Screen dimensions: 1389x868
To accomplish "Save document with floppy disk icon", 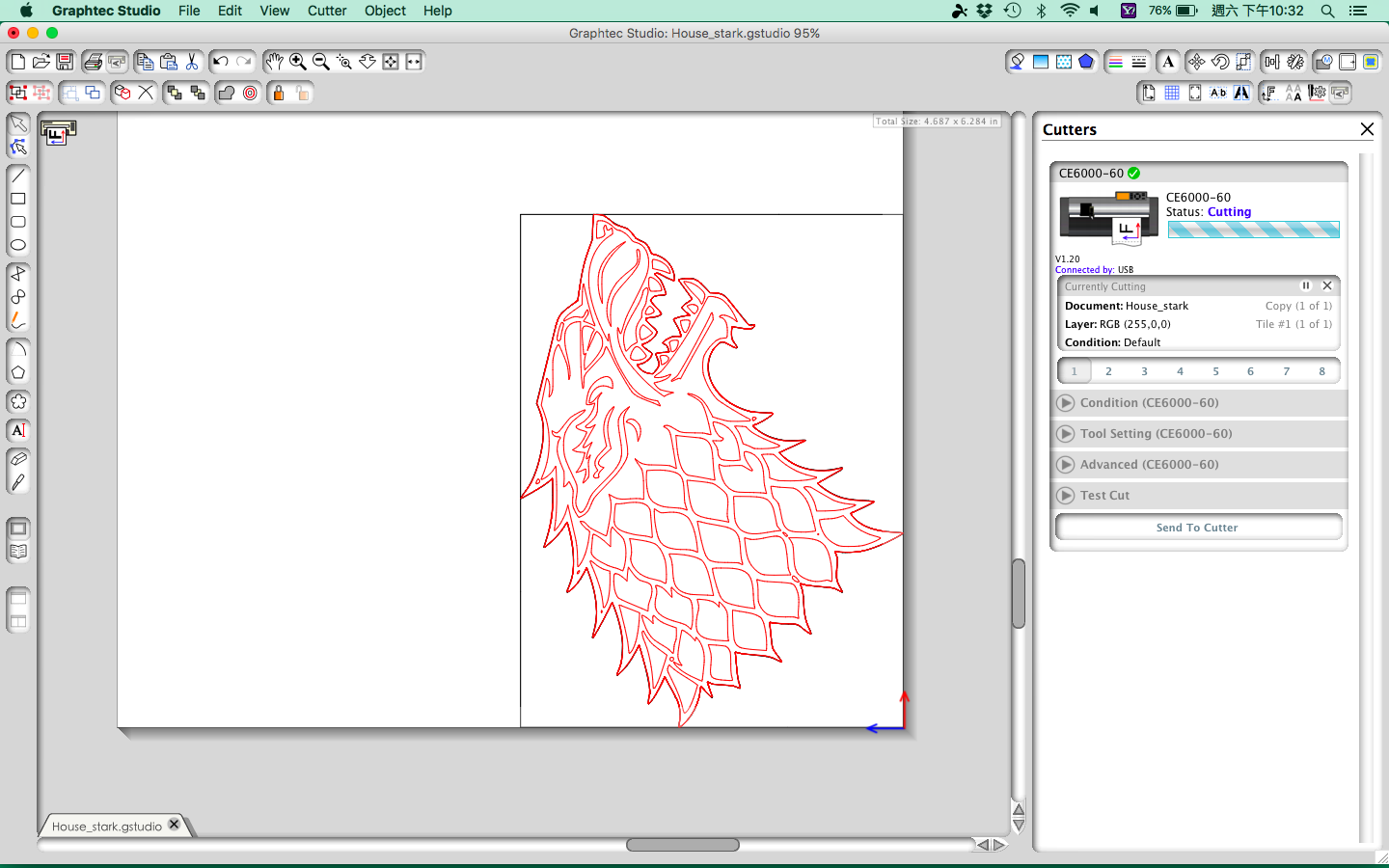I will (x=65, y=62).
